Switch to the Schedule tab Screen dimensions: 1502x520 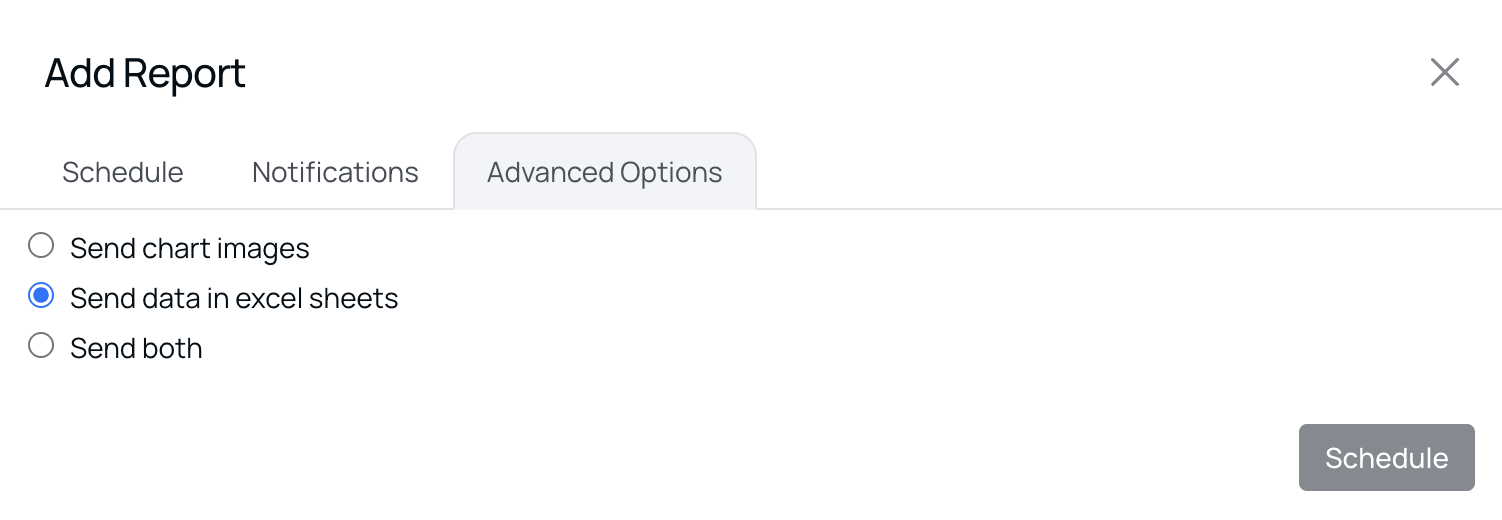click(122, 172)
